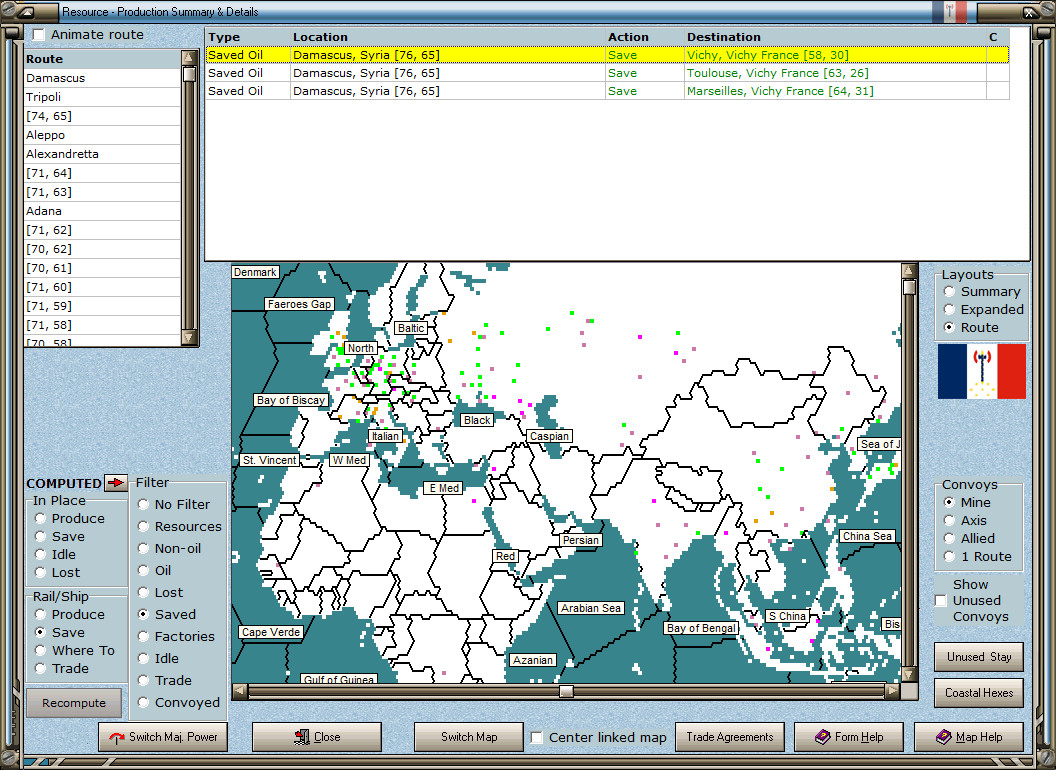Screen dimensions: 1056x770
Task: Click the Bay of Biscay map label
Action: click(x=290, y=399)
